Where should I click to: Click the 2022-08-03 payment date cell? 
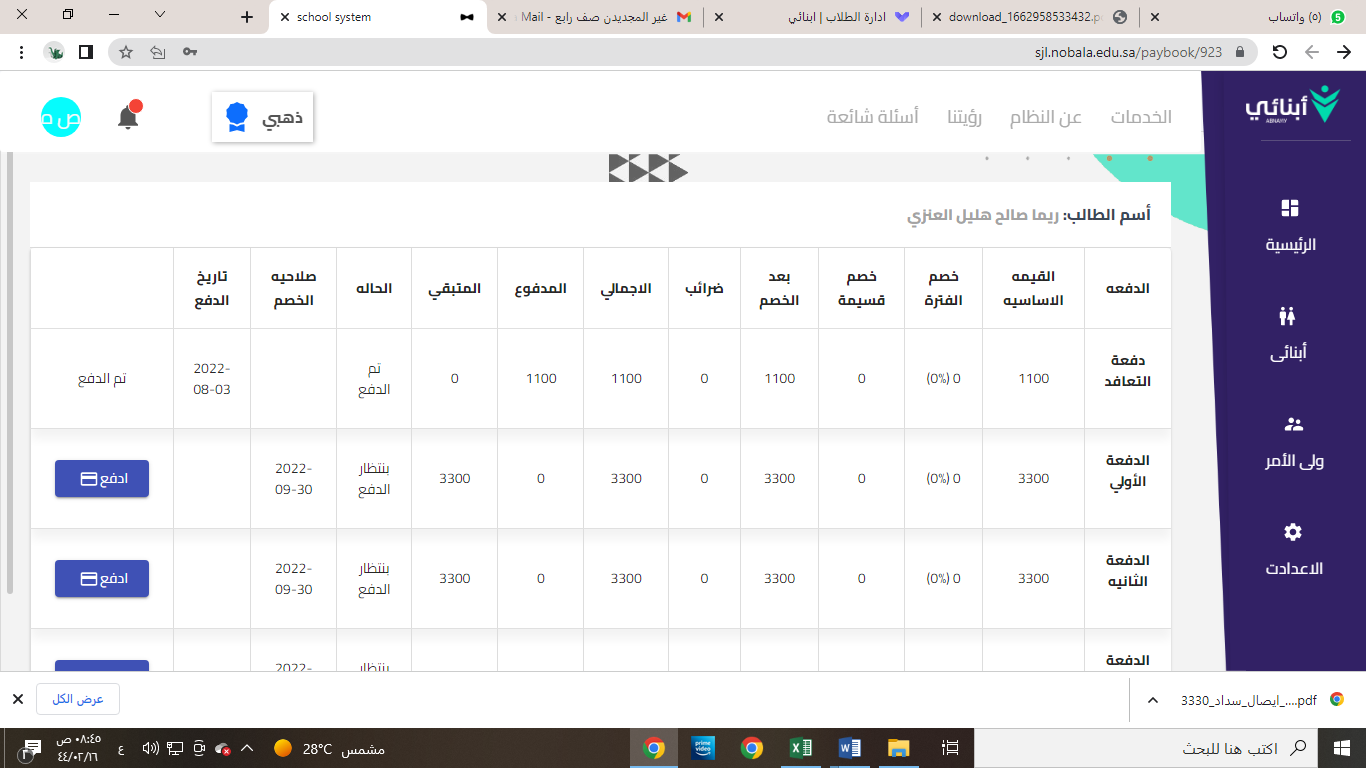point(212,379)
